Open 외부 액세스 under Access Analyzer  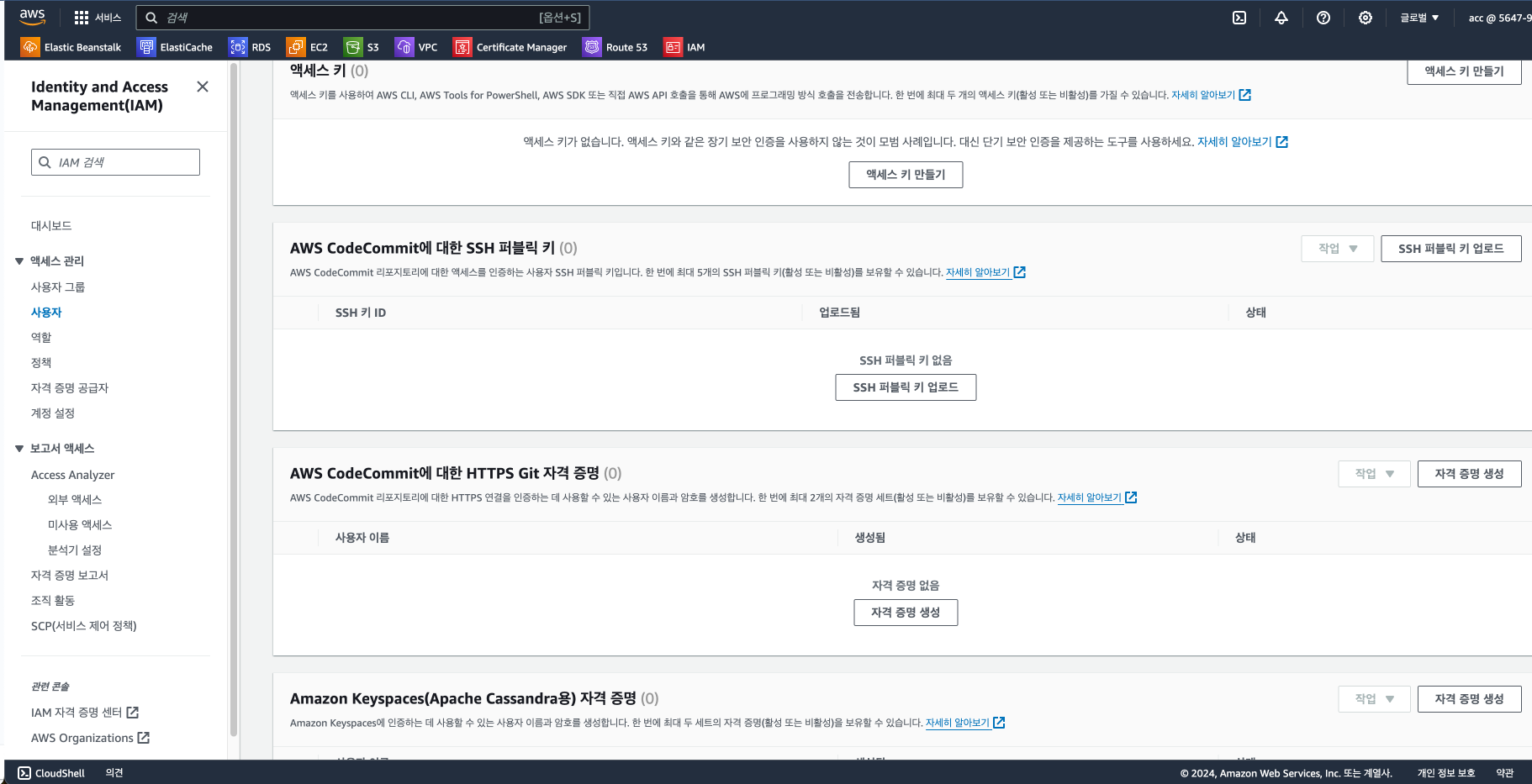75,500
